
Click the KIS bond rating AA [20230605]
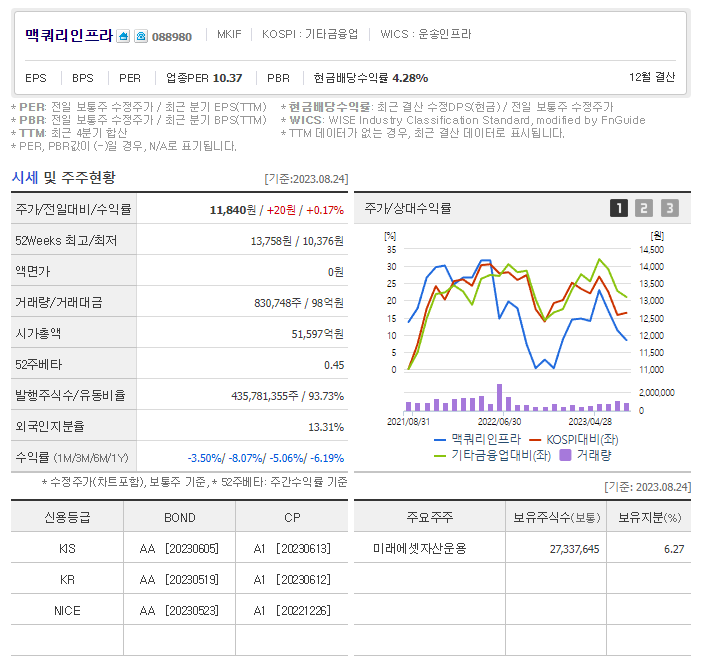coord(179,549)
